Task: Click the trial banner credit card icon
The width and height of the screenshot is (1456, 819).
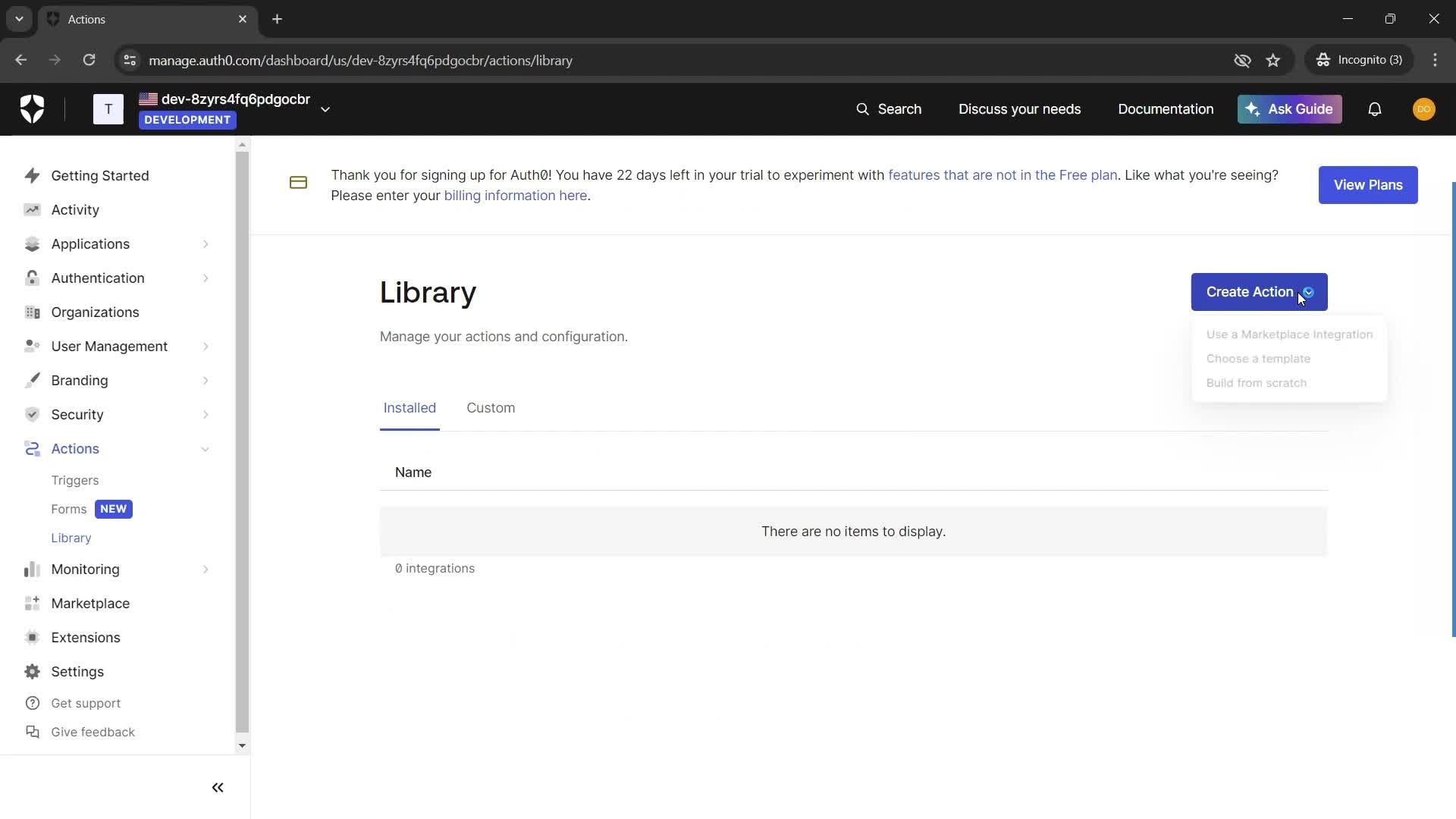Action: (x=298, y=183)
